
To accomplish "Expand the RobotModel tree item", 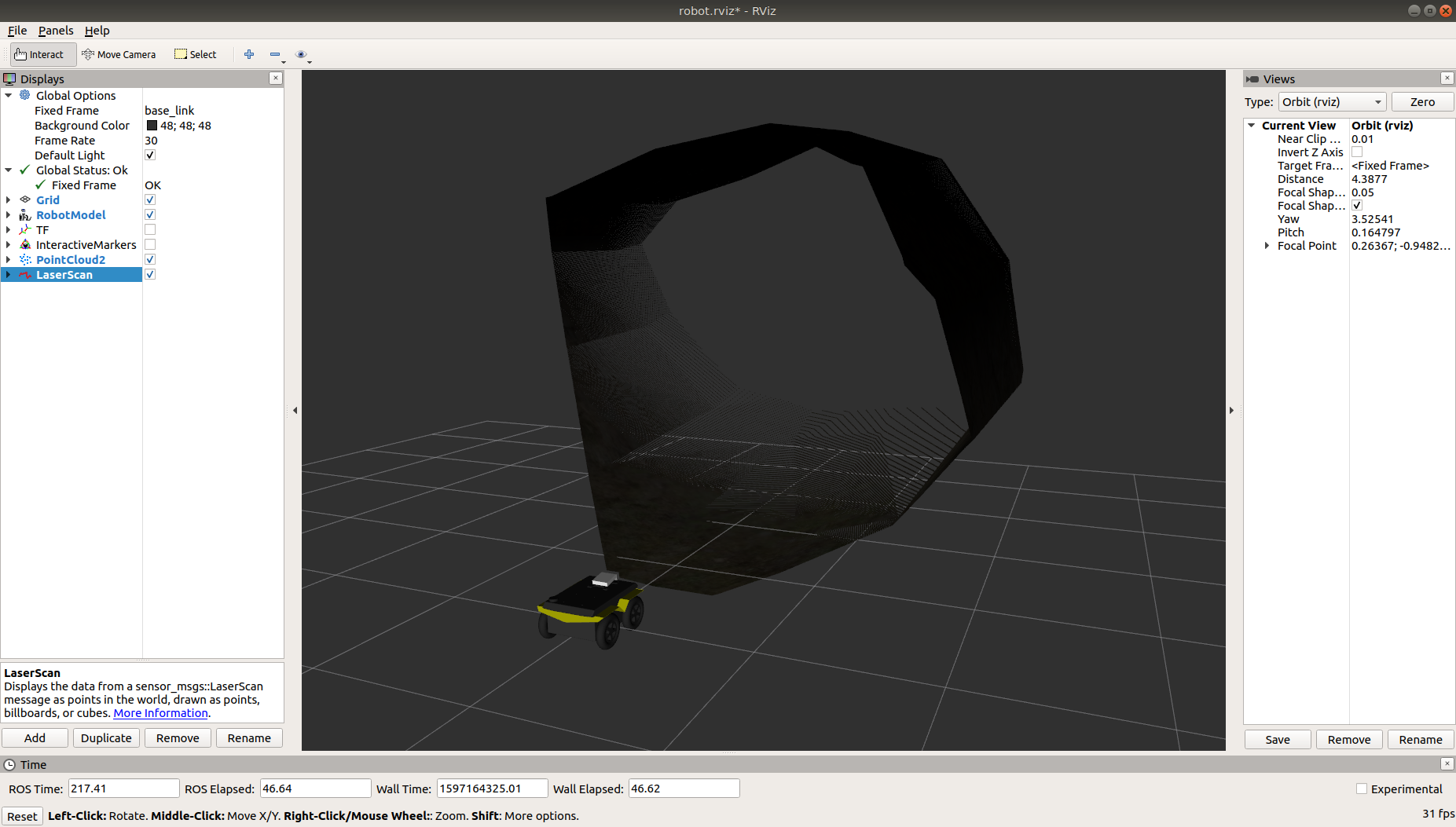I will point(9,215).
